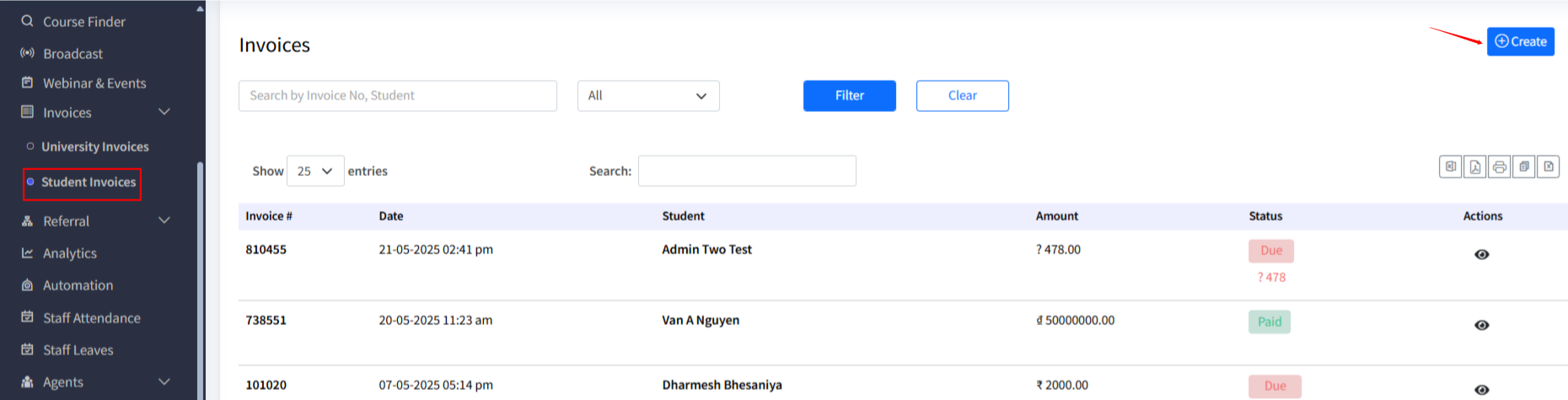Copy table data using copy icon
Viewport: 1568px width, 400px height.
1523,167
